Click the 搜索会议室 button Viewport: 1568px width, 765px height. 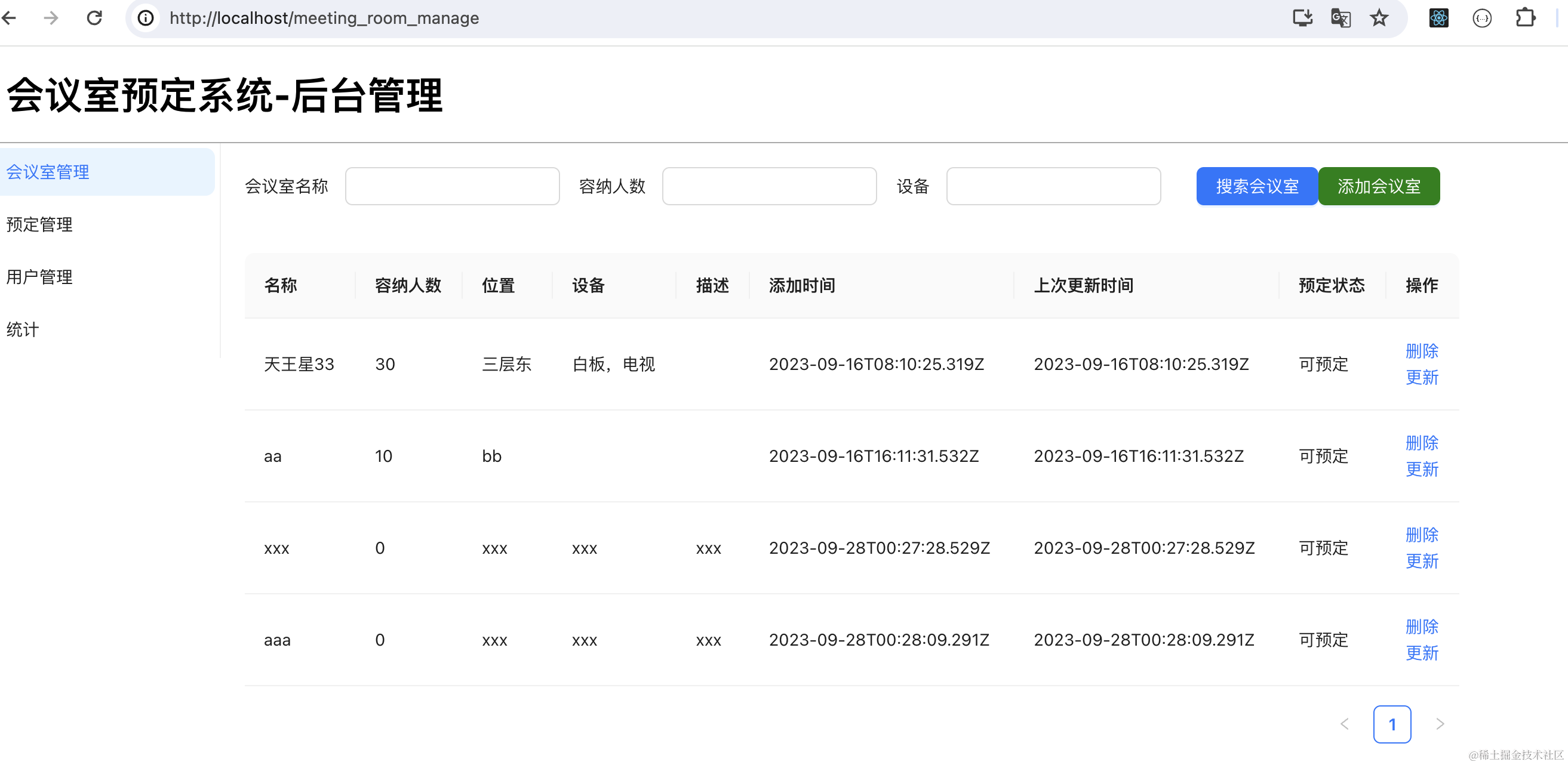1256,186
